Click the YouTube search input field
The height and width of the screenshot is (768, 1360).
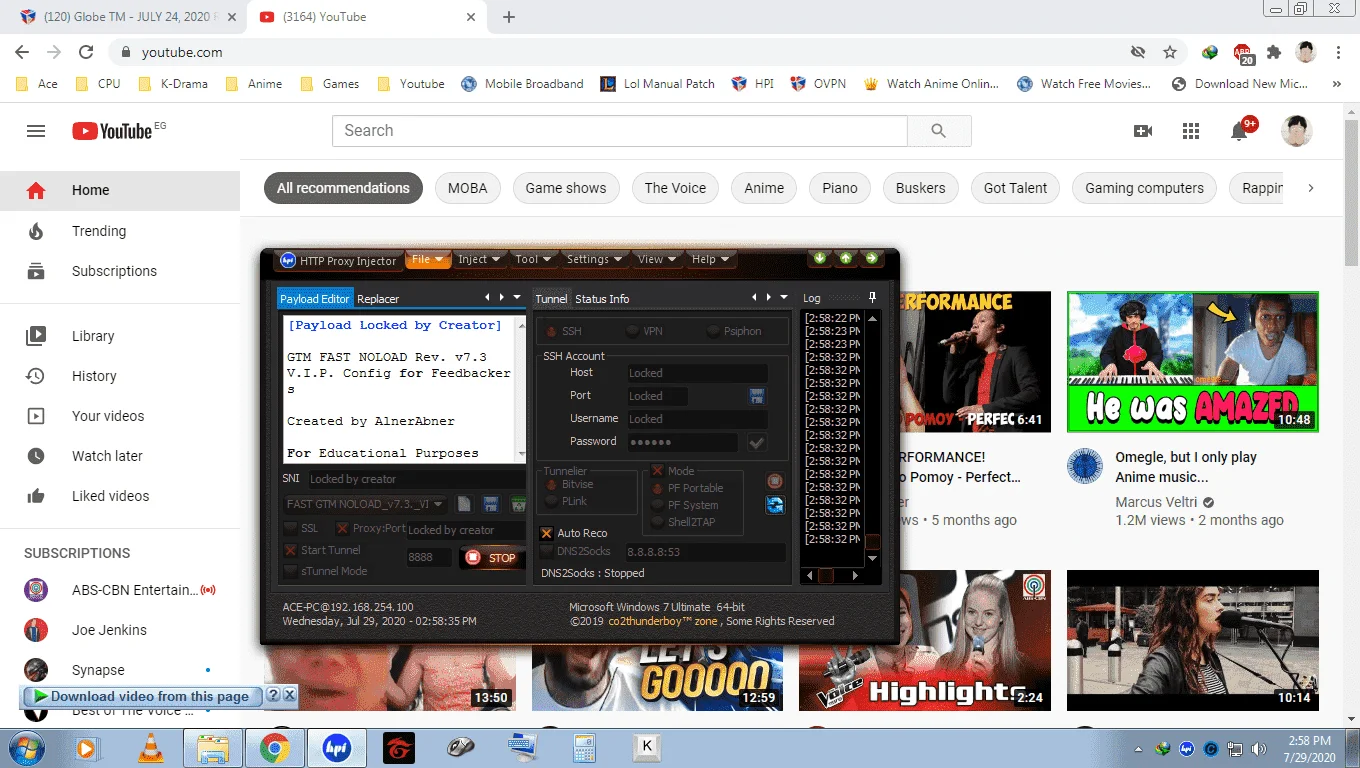[619, 131]
